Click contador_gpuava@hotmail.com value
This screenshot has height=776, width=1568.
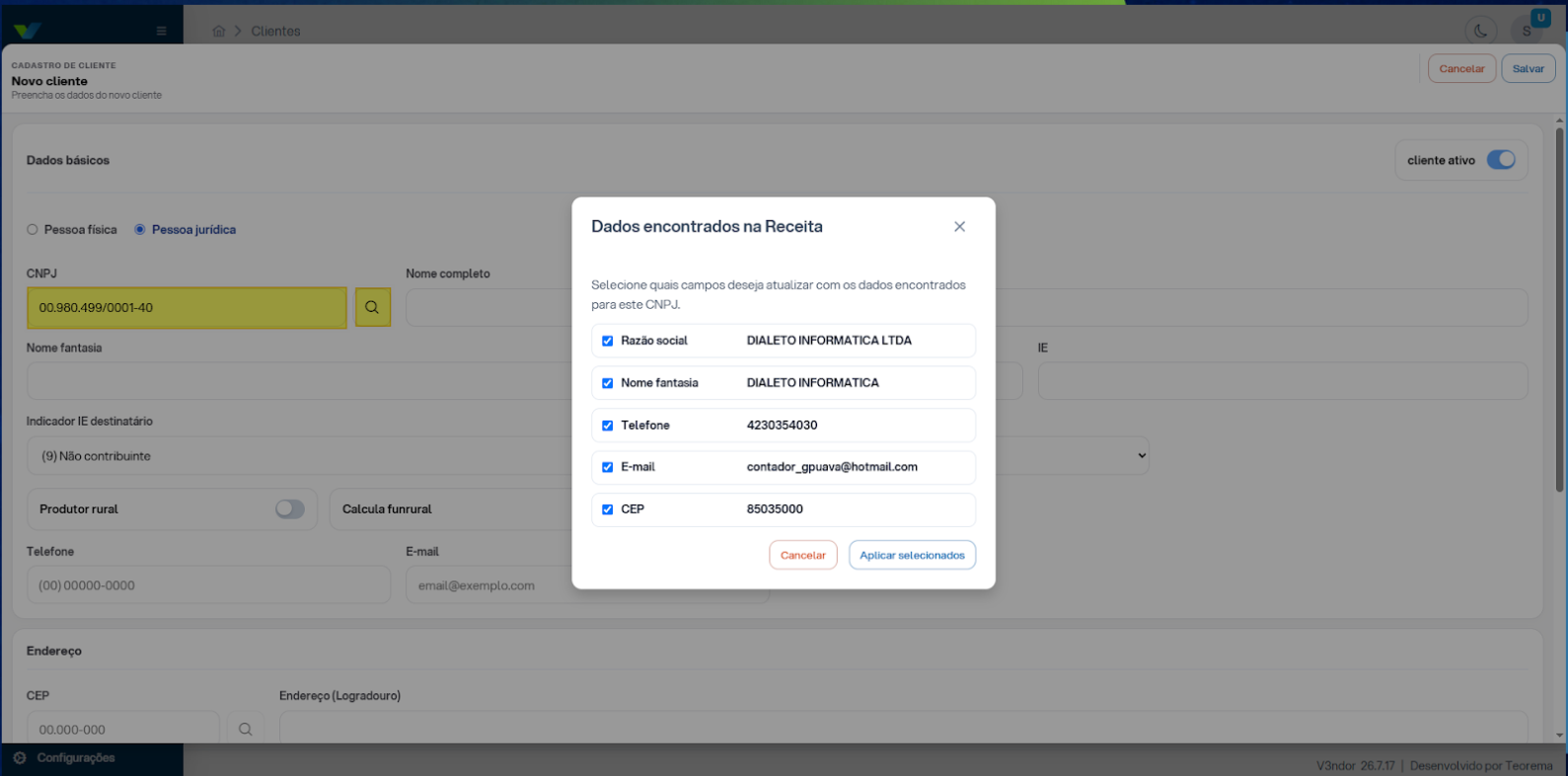832,467
